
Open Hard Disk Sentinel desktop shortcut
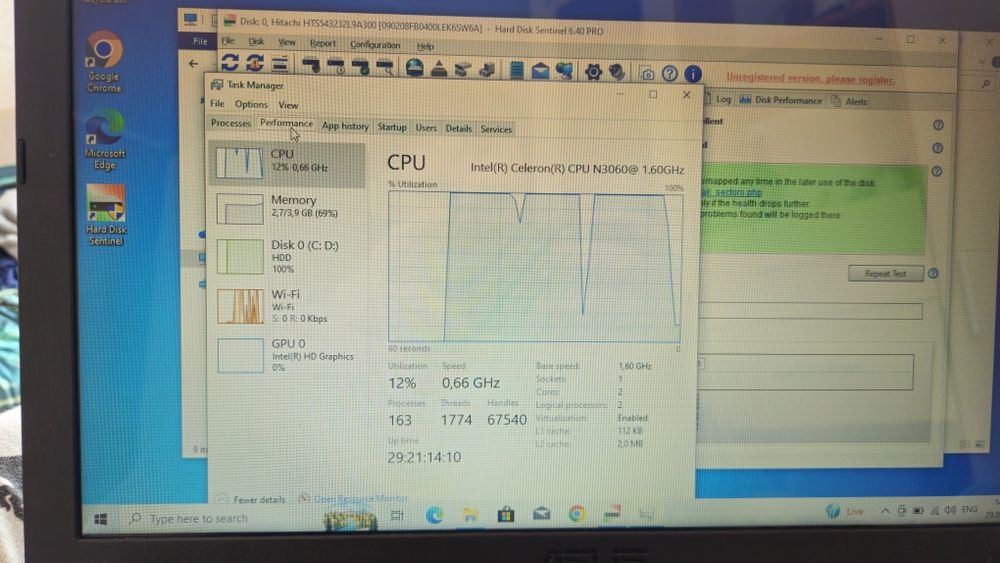(x=106, y=215)
